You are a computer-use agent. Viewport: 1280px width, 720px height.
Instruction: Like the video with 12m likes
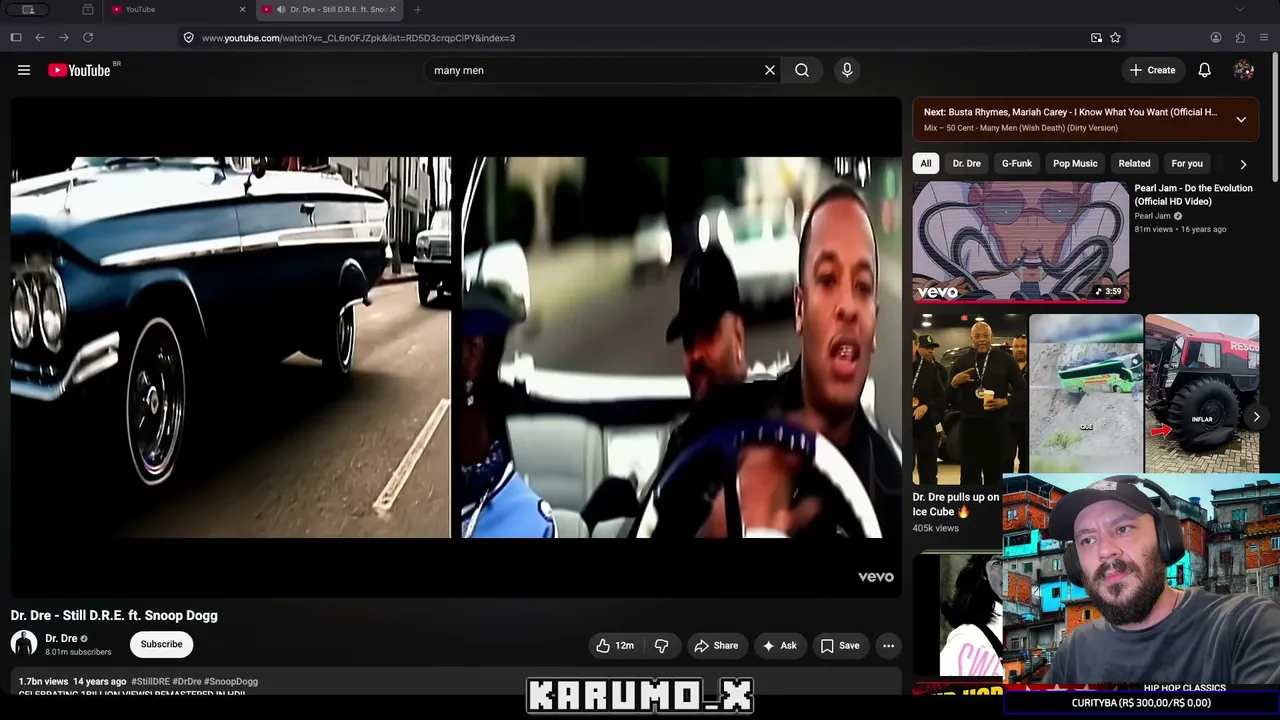[615, 646]
